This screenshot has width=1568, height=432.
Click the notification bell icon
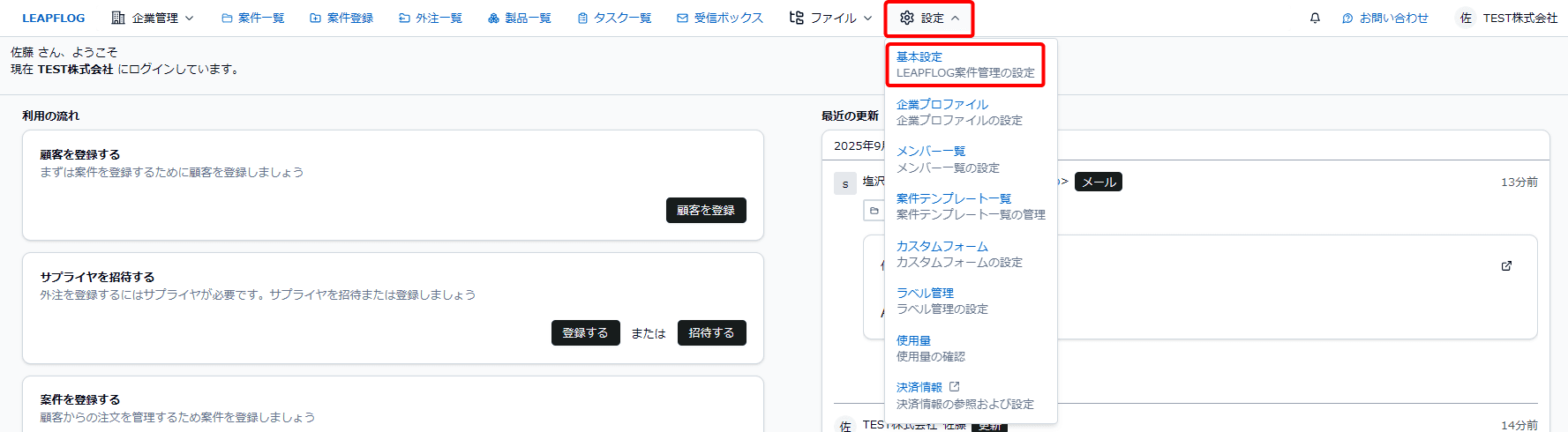1315,18
